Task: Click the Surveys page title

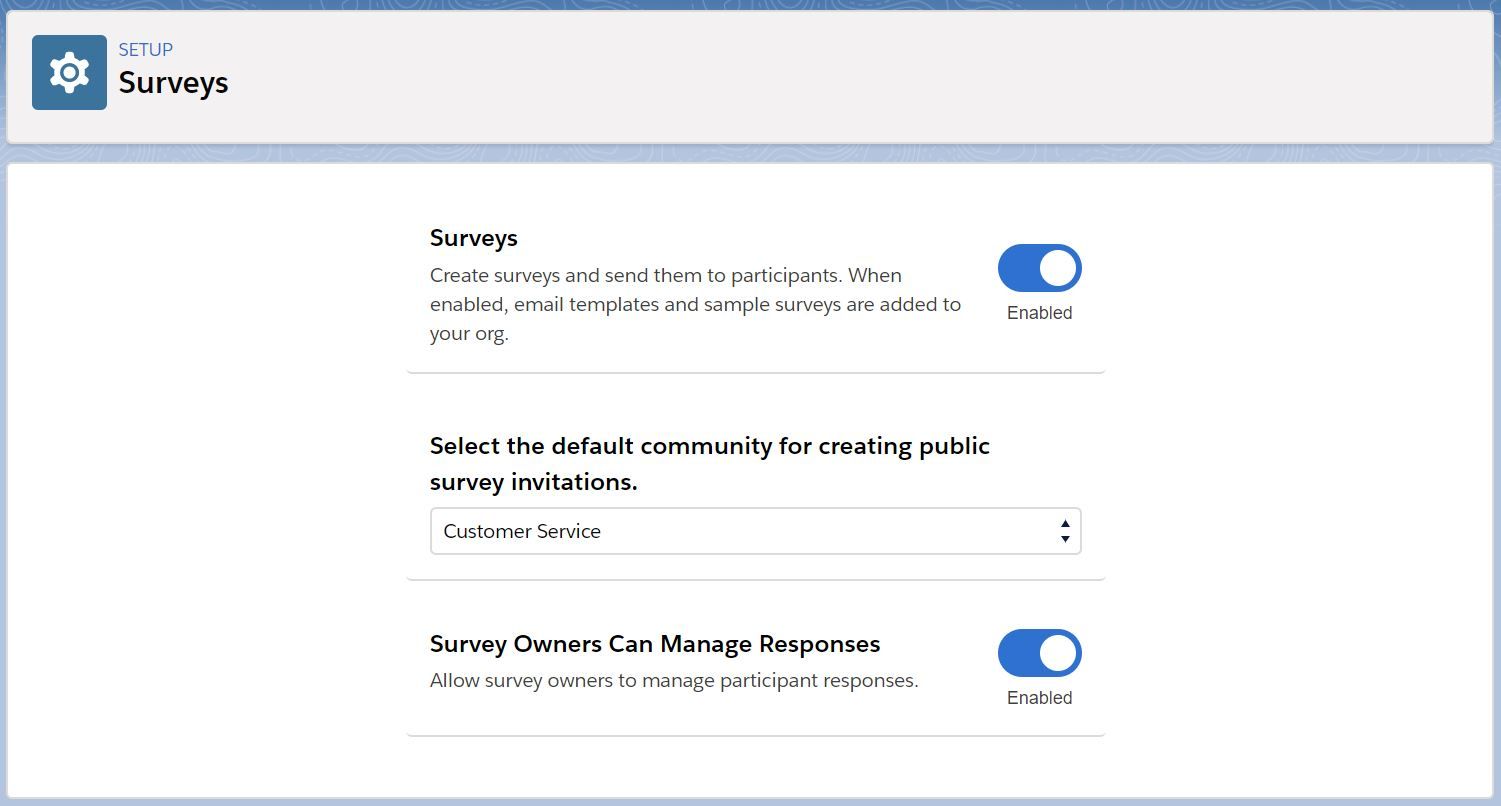Action: pos(174,82)
